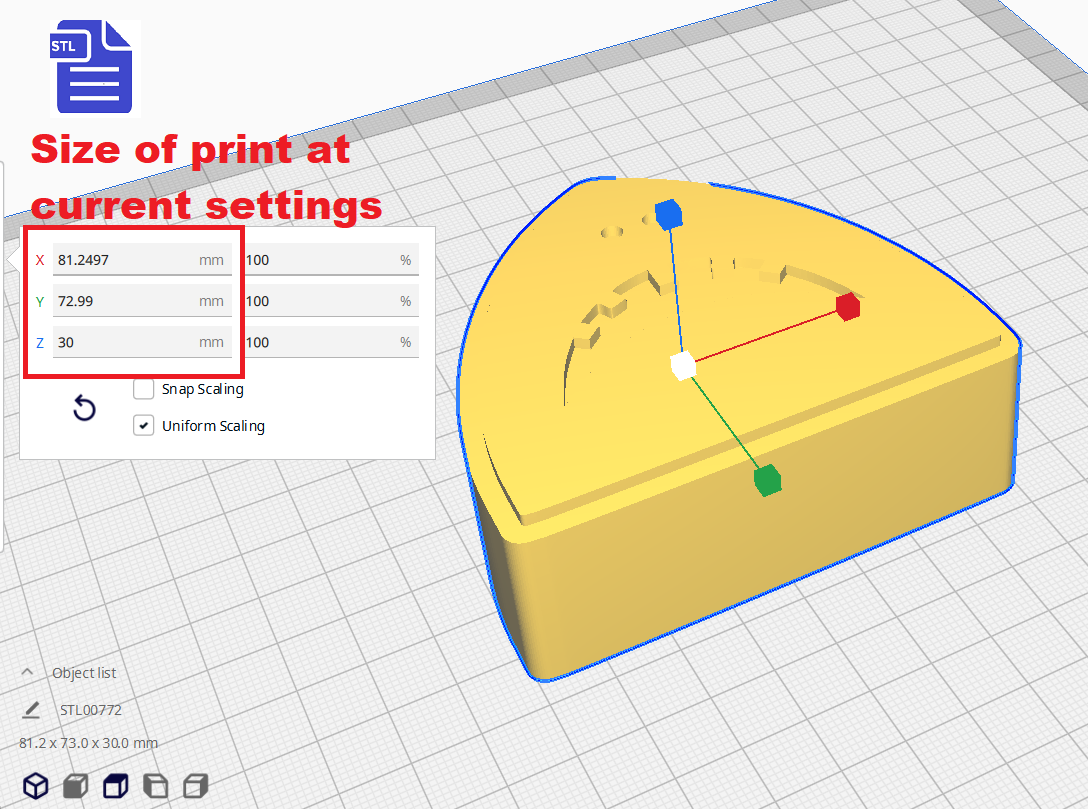Uncheck the Uniform Scaling checkbox
Image resolution: width=1088 pixels, height=809 pixels.
[x=144, y=426]
